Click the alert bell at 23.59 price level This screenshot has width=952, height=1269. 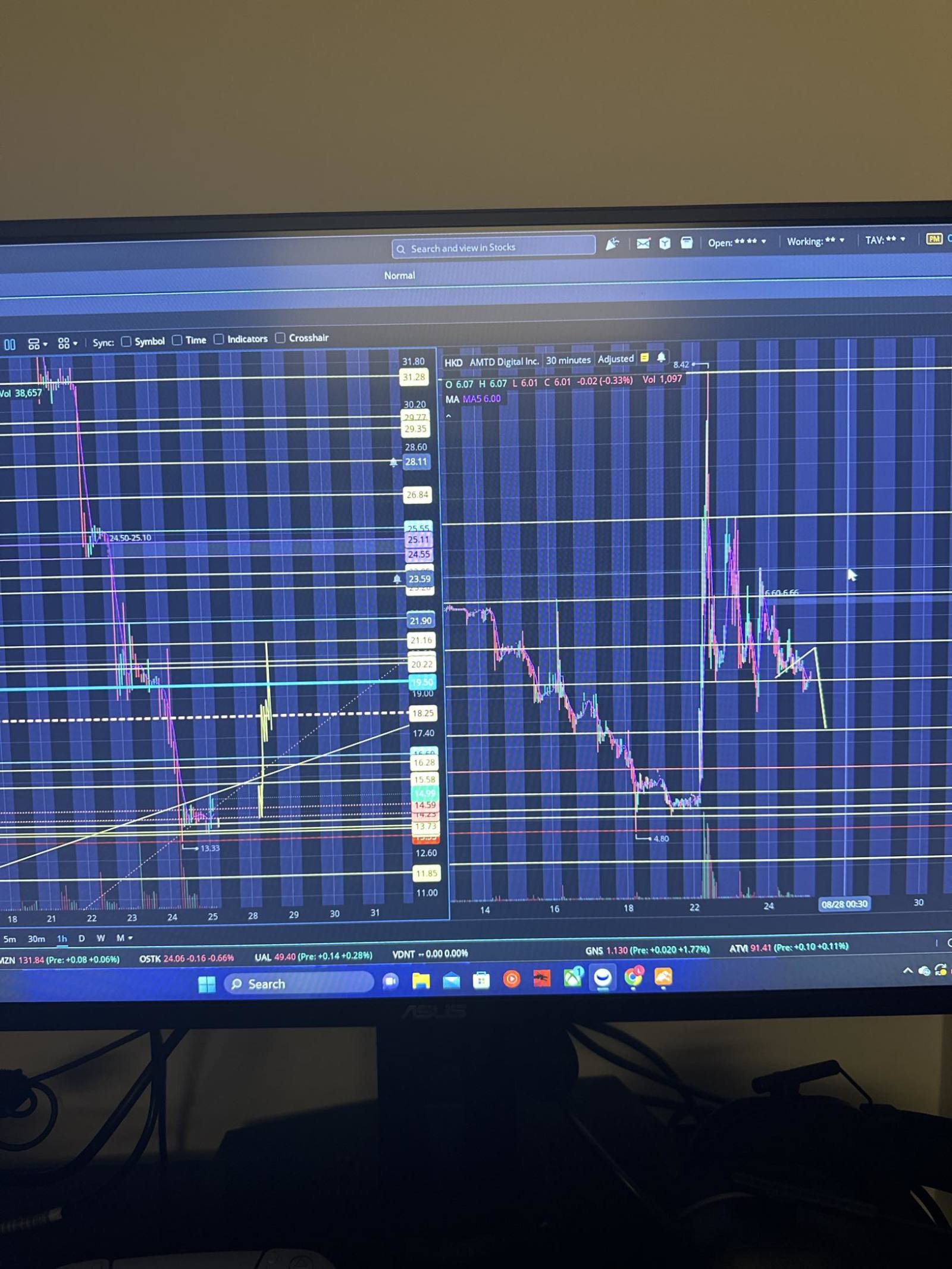[x=397, y=579]
